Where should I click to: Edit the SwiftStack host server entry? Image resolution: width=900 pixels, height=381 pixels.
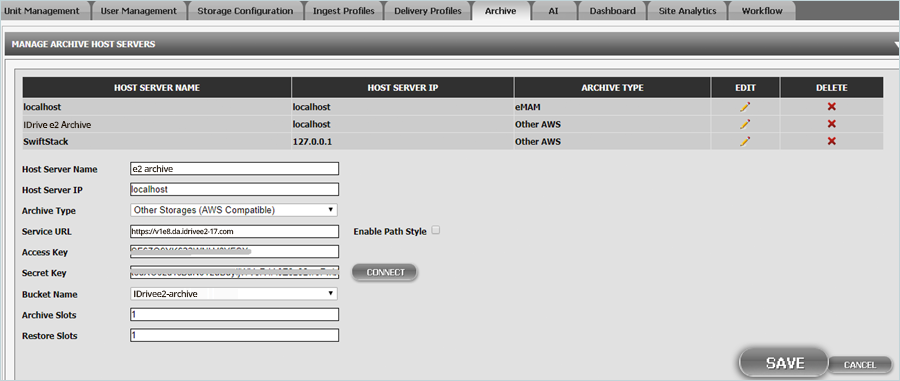(x=745, y=141)
